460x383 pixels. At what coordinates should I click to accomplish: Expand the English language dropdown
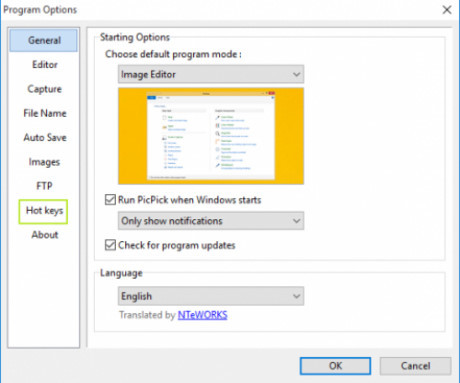tap(211, 296)
